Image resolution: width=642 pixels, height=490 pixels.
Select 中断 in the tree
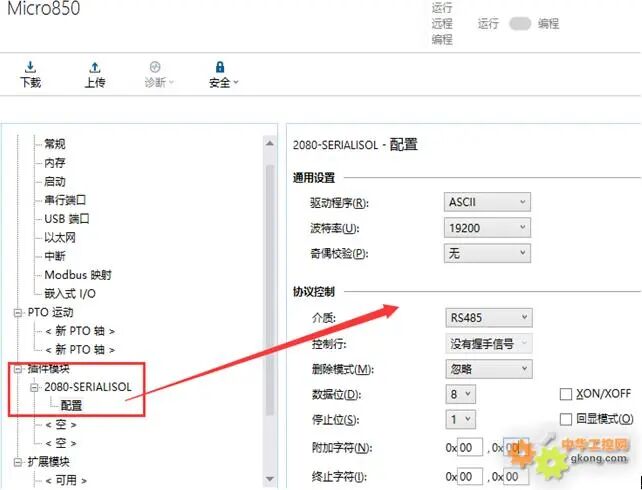click(x=55, y=256)
